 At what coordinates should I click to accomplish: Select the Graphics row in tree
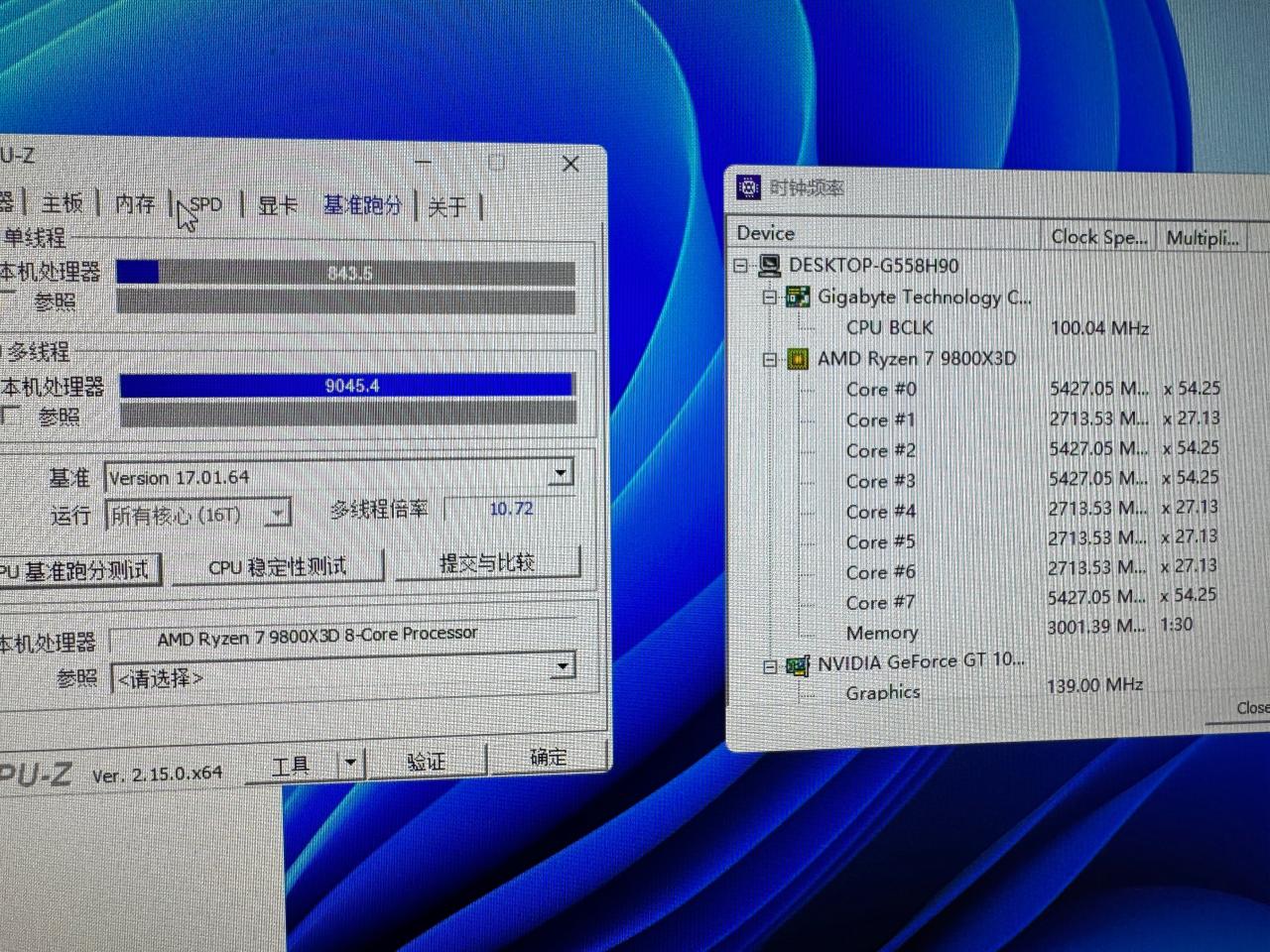883,693
